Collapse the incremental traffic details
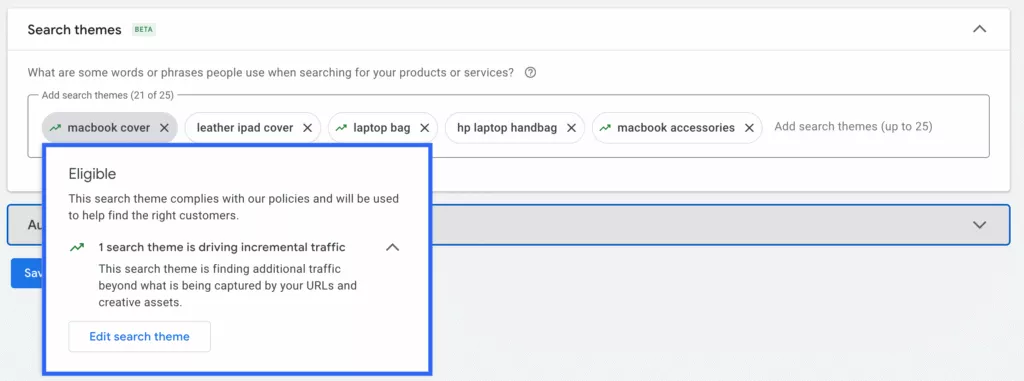The image size is (1024, 381). [392, 247]
